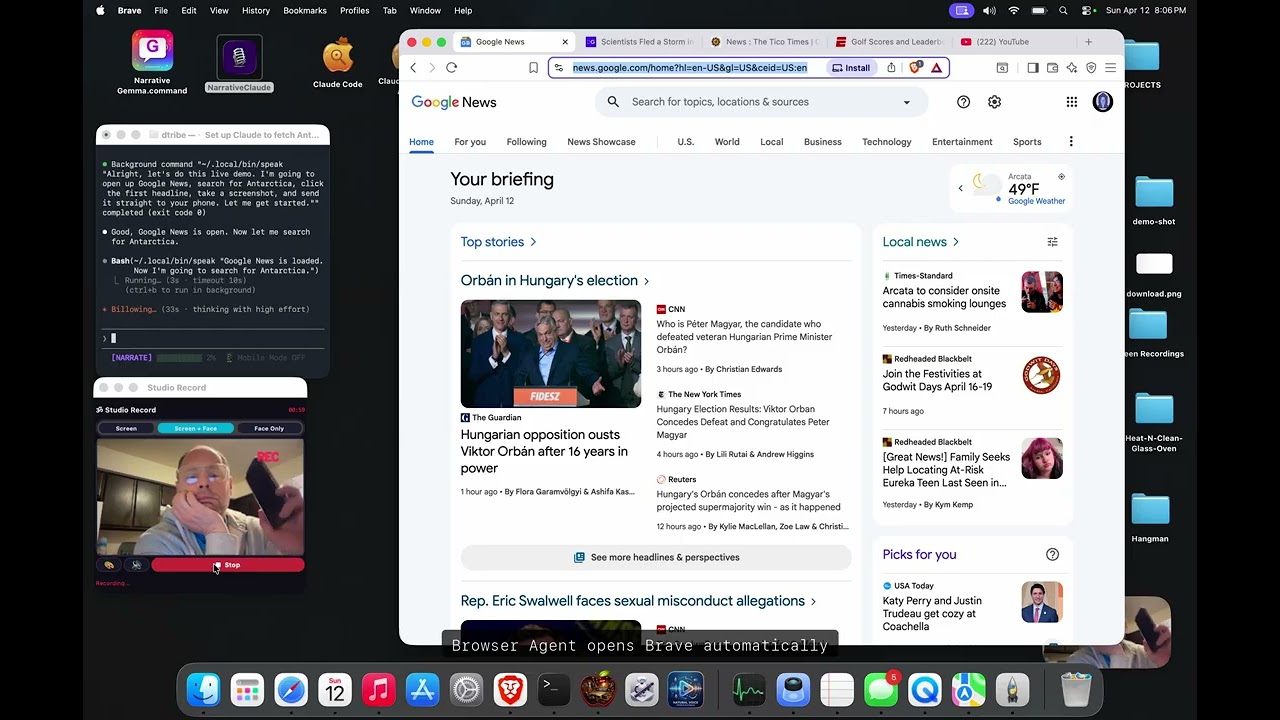This screenshot has height=720, width=1280.
Task: Open Google apps grid
Action: 1072,102
